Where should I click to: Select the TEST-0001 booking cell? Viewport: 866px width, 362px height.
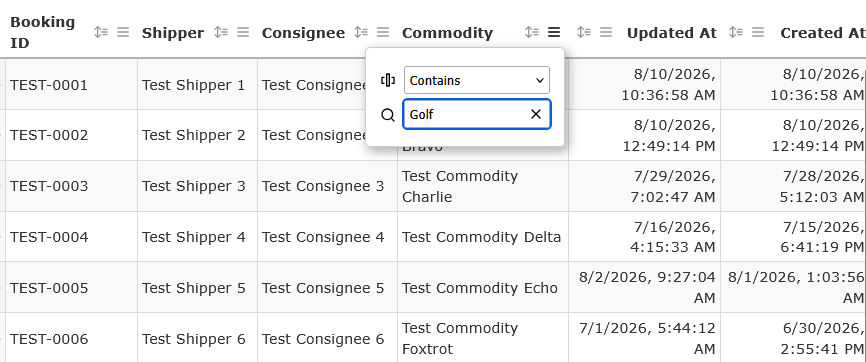(71, 85)
